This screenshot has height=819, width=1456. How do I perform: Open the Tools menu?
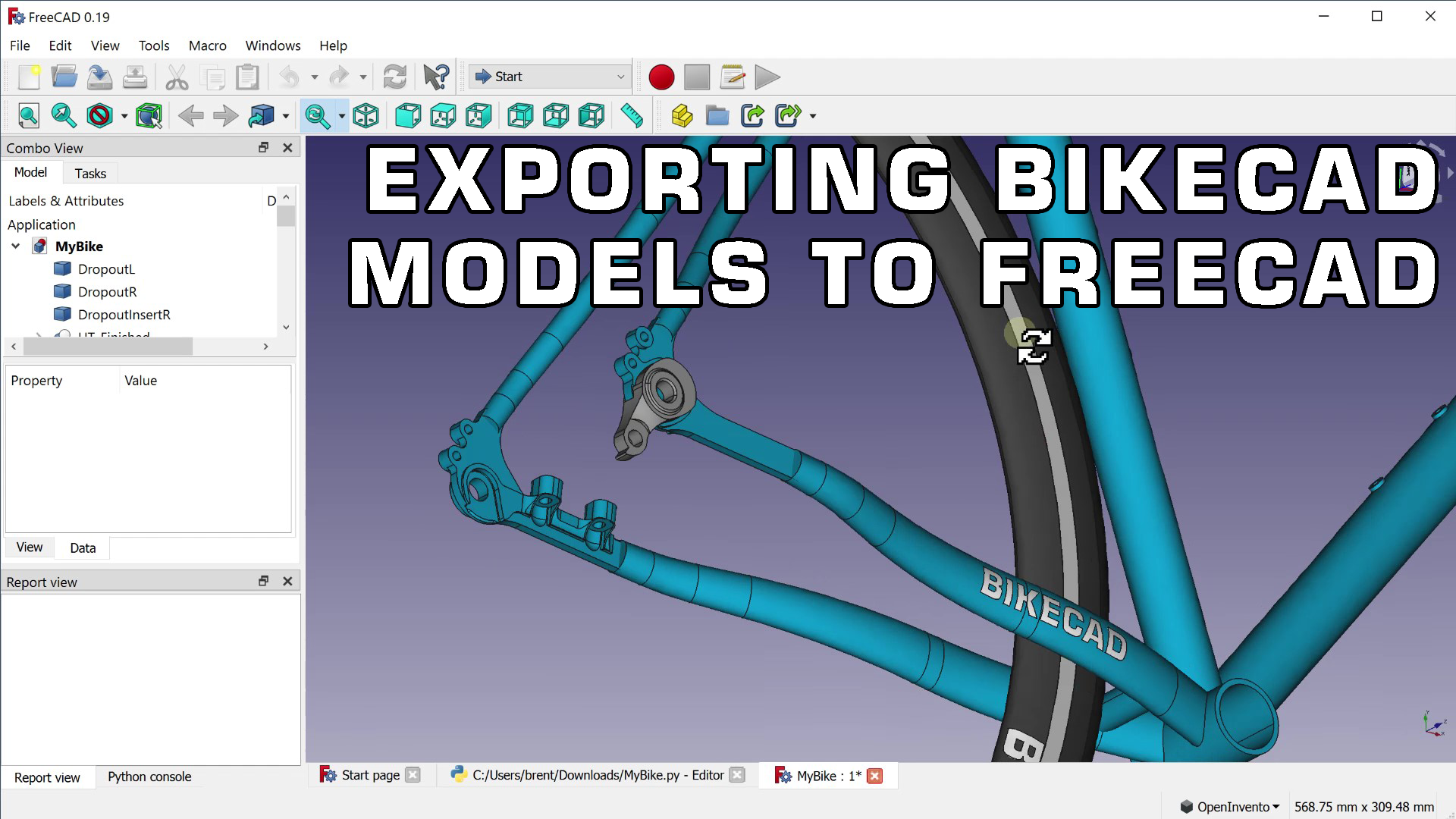(x=154, y=45)
